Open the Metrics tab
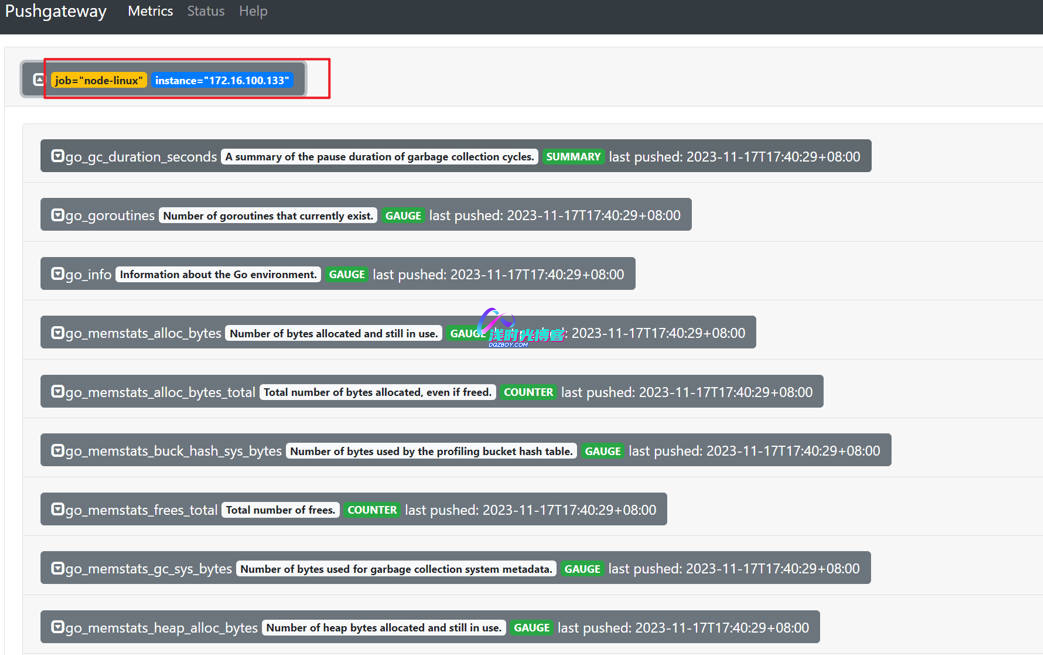Image resolution: width=1043 pixels, height=655 pixels. pos(150,11)
